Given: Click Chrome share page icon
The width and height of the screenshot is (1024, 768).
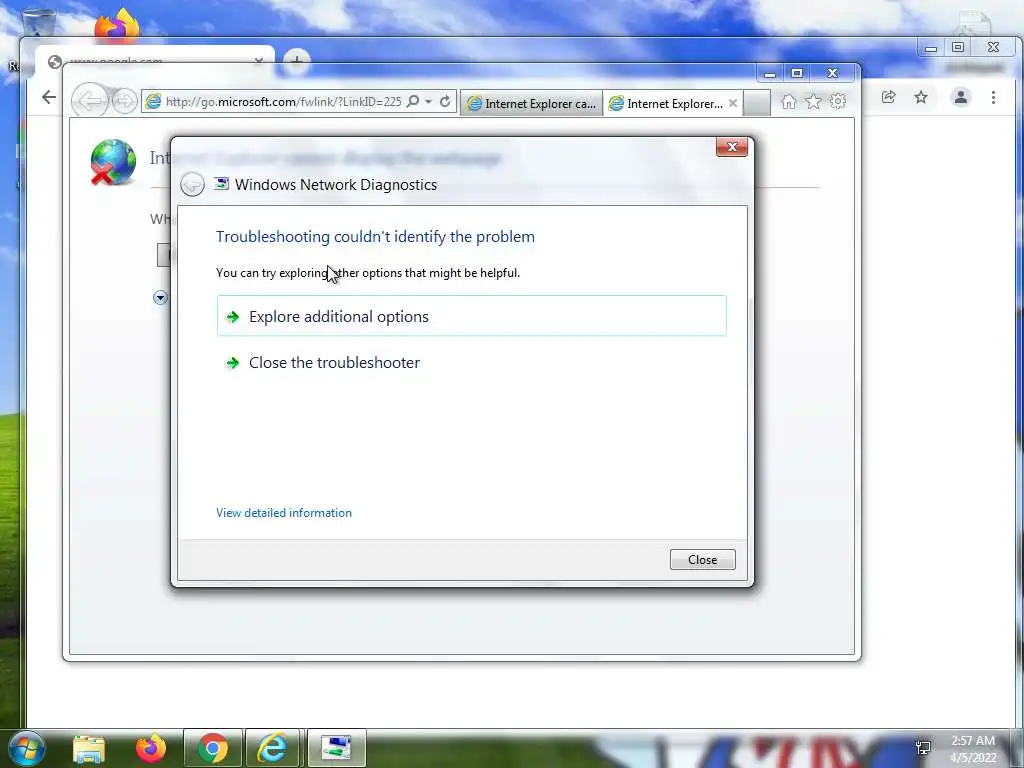Looking at the screenshot, I should point(888,97).
